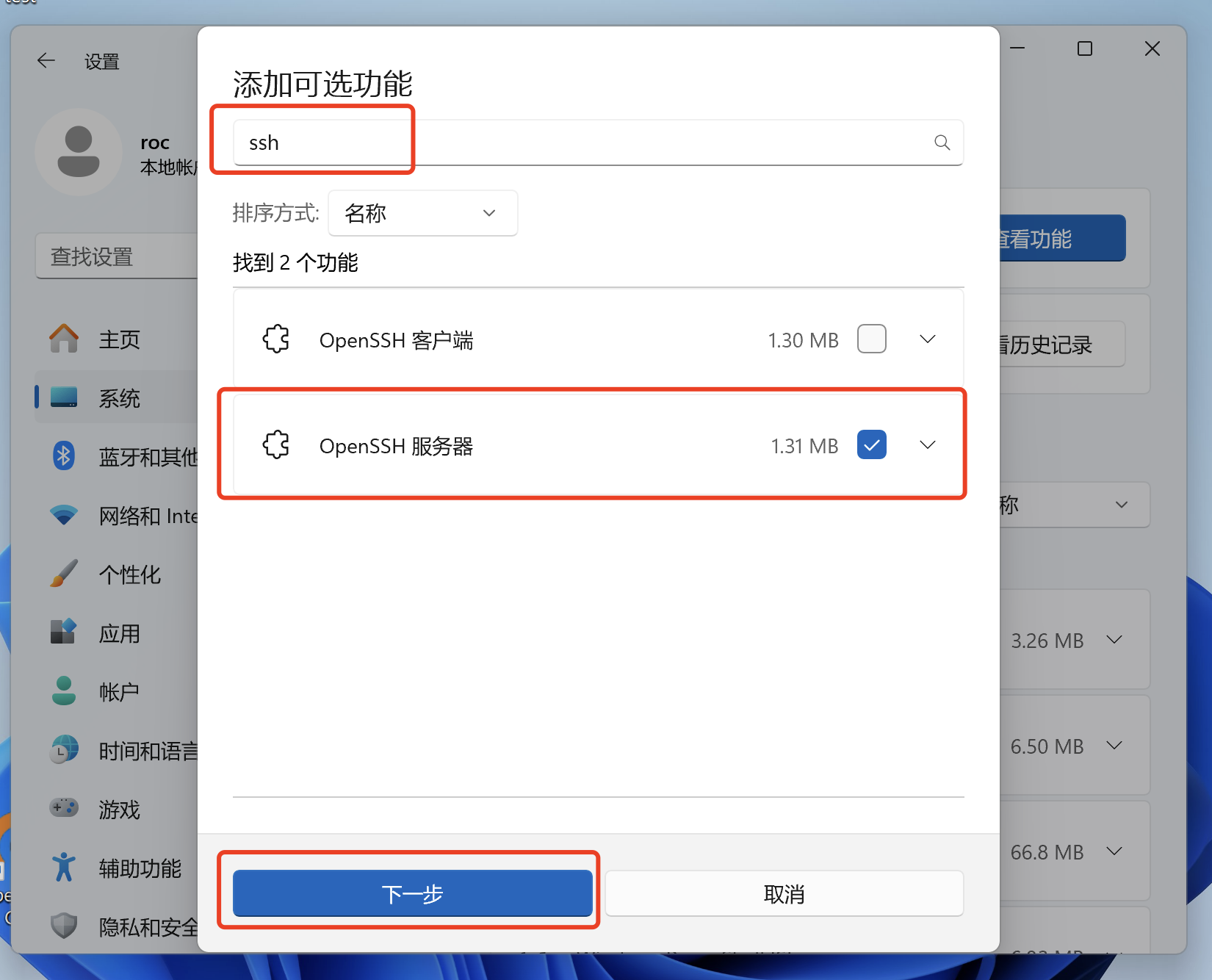Maximize the Settings window
Image resolution: width=1212 pixels, height=980 pixels.
click(x=1085, y=48)
